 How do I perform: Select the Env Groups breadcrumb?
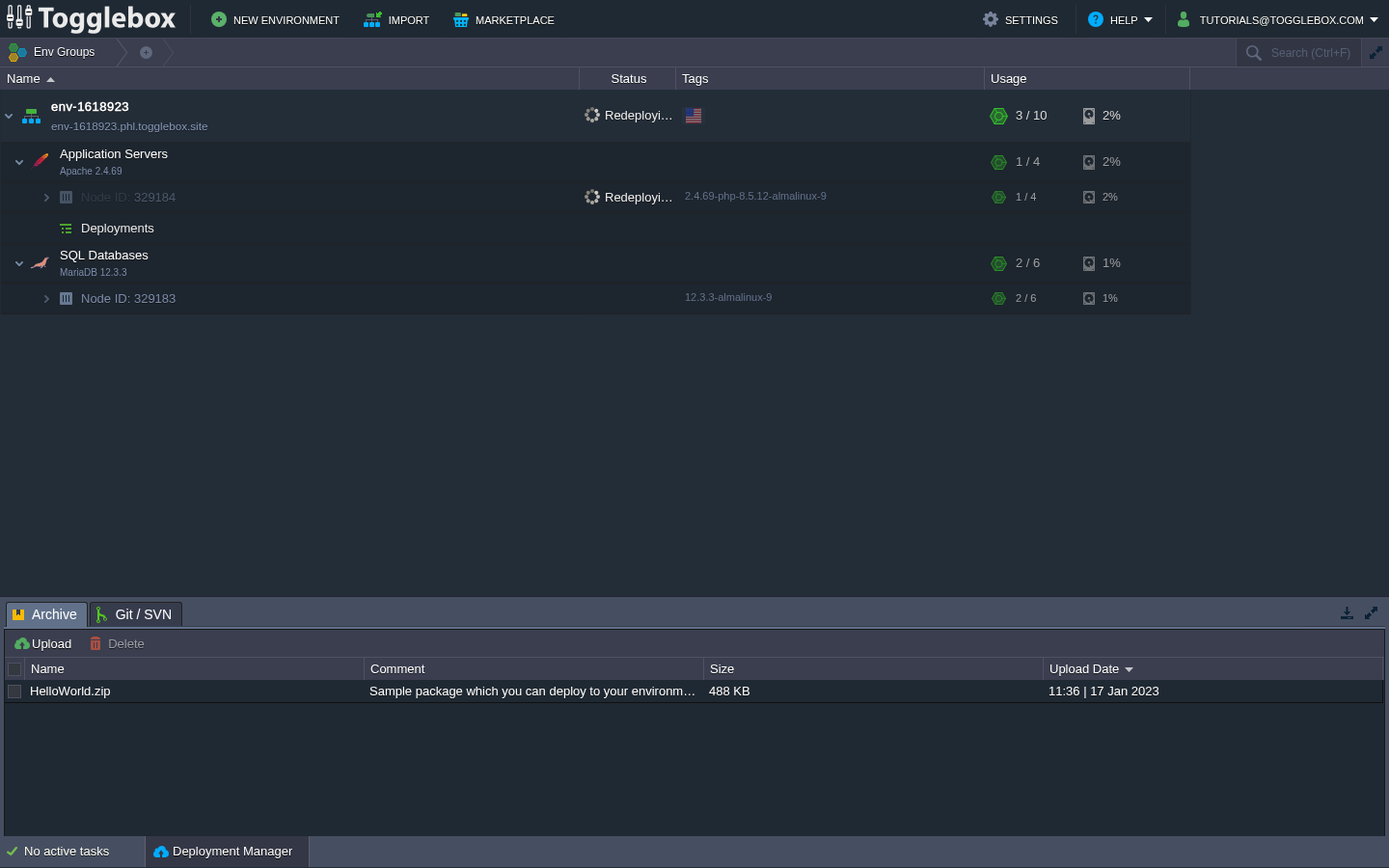pos(53,52)
